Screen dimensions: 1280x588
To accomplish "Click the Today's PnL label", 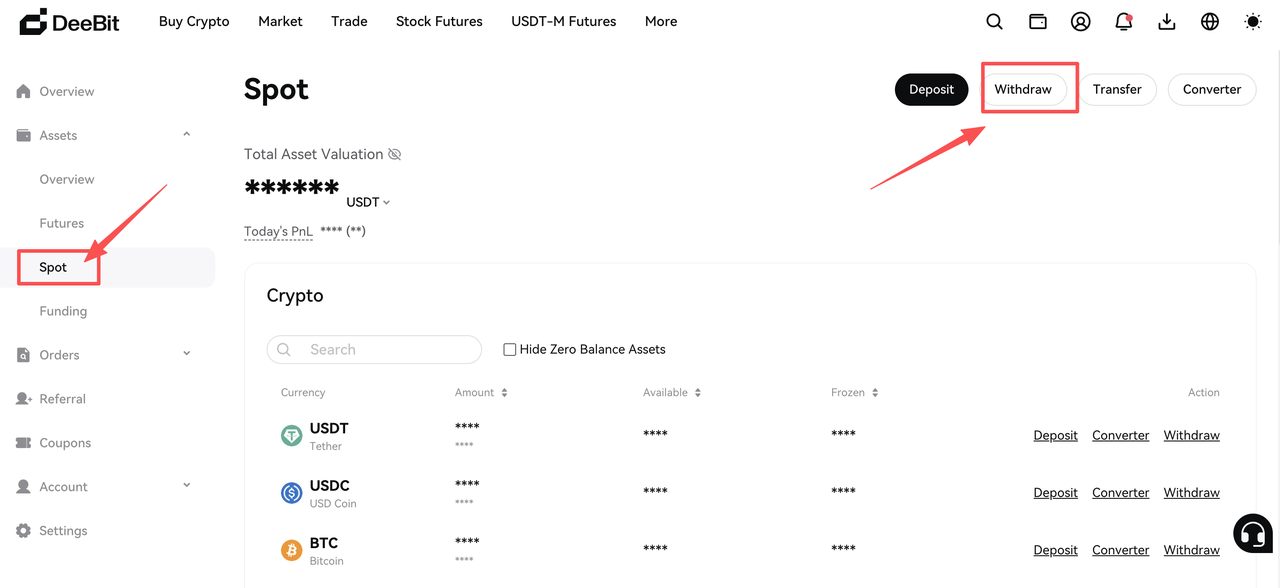I will point(278,231).
